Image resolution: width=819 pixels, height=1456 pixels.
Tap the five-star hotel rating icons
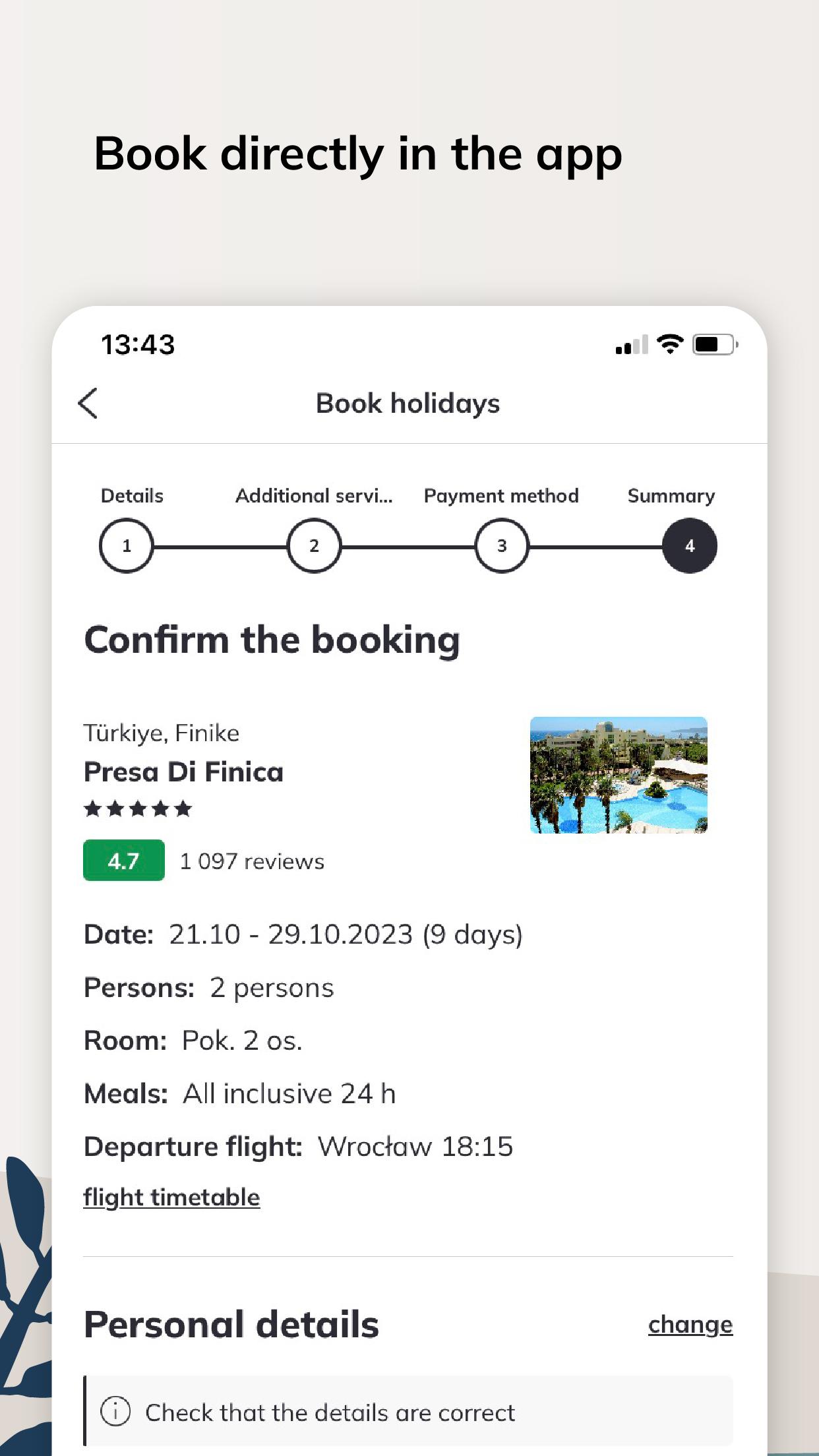click(x=138, y=808)
